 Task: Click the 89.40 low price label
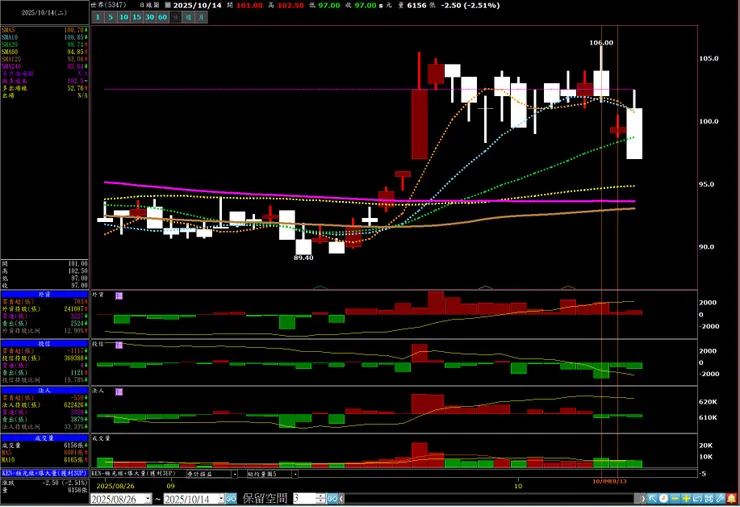[x=303, y=258]
